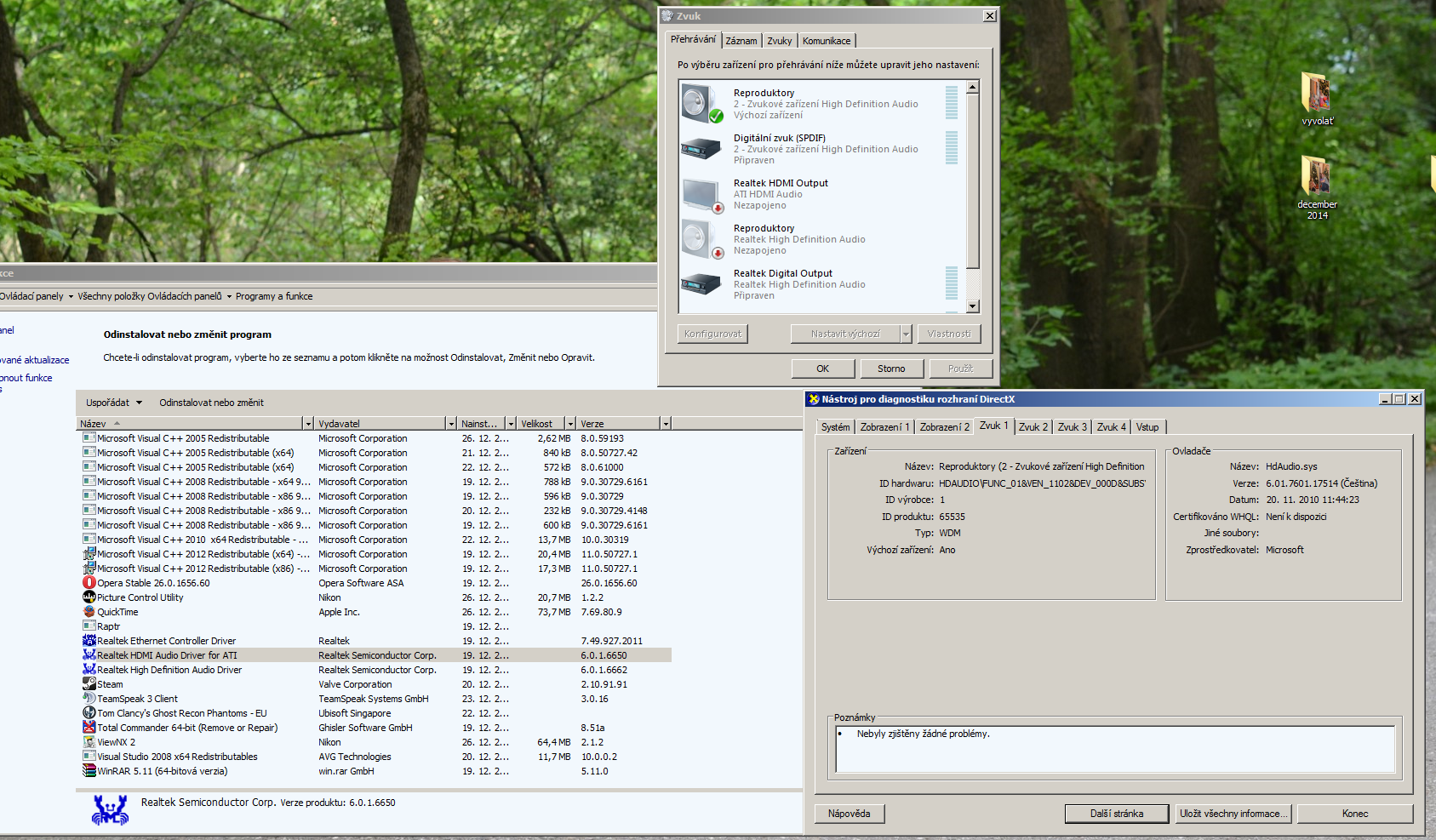Switch to the Zvuky tab in Zvuk
The image size is (1436, 840).
pos(780,41)
